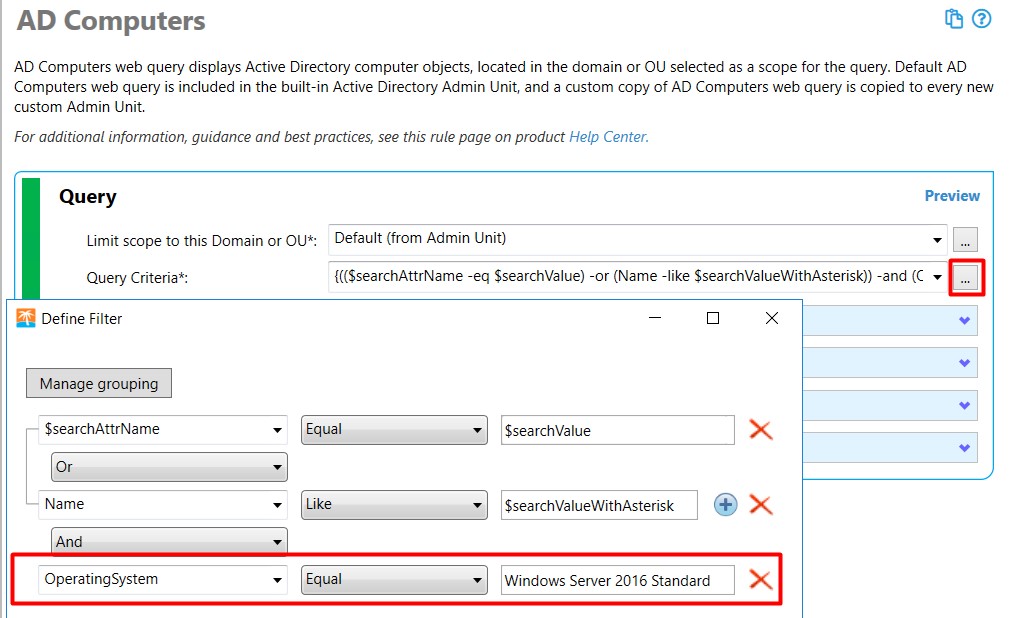The height and width of the screenshot is (618, 1011).
Task: Open the Like comparison dropdown
Action: 394,504
